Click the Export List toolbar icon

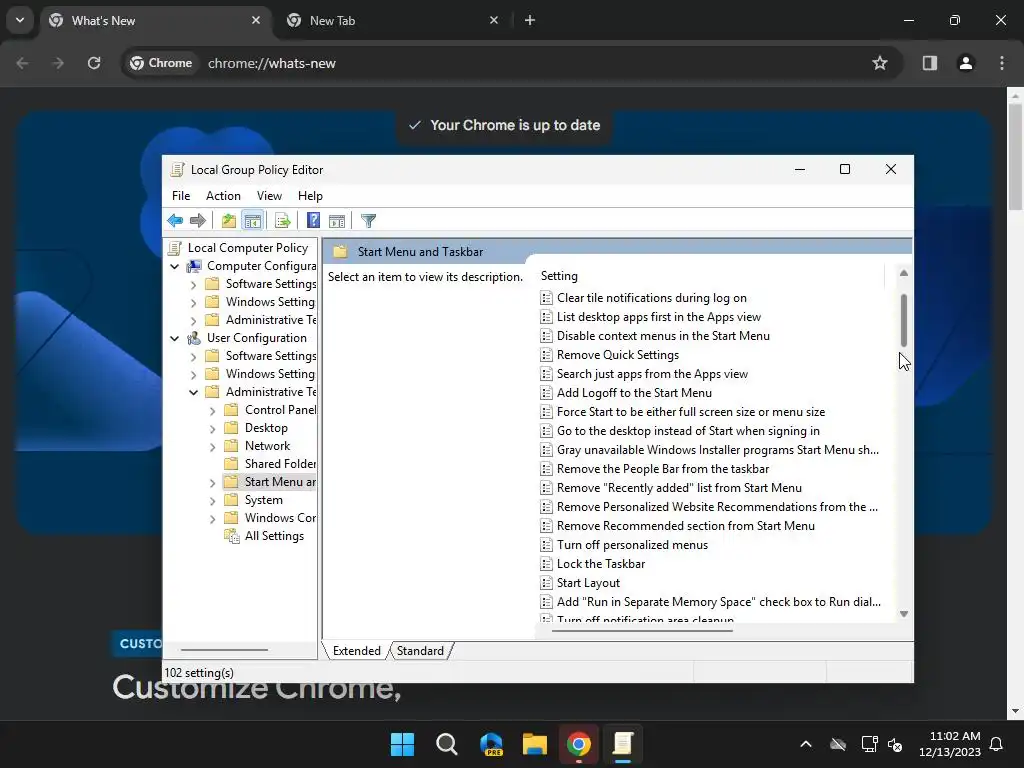pyautogui.click(x=282, y=221)
